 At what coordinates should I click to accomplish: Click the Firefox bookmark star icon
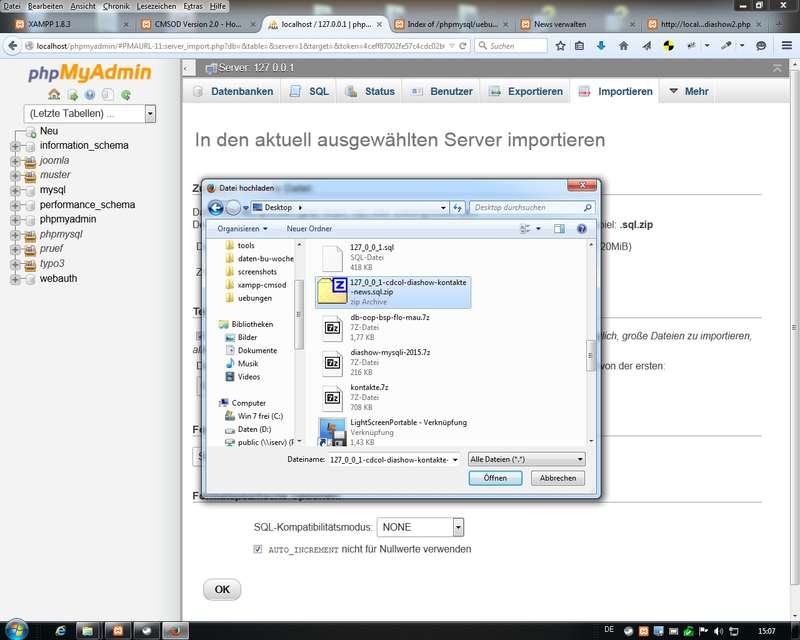click(x=561, y=46)
